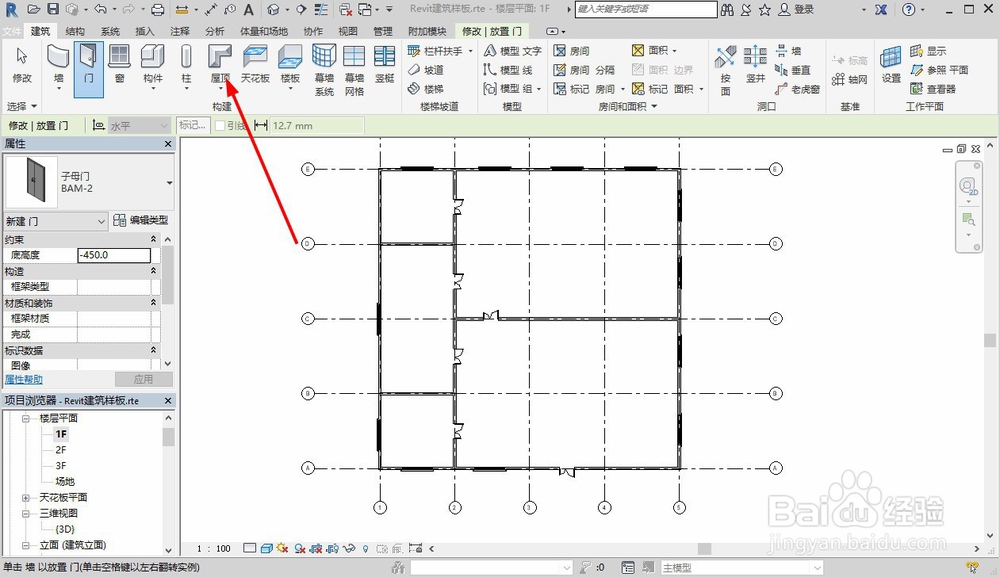This screenshot has height=577, width=1000.
Task: Collapse the 三维视图 tree node
Action: 26,513
